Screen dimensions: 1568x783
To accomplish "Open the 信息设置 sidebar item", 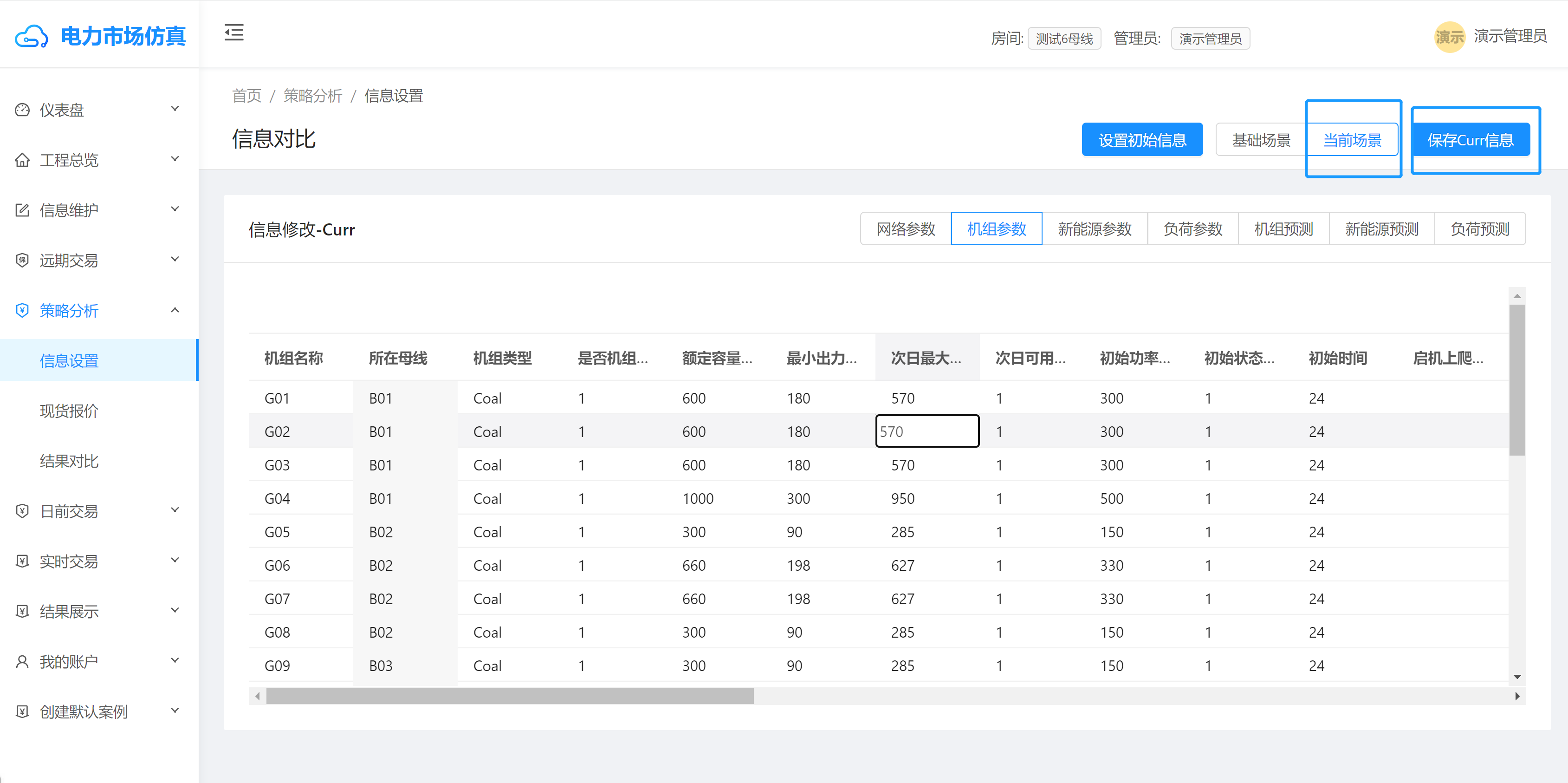I will [99, 360].
